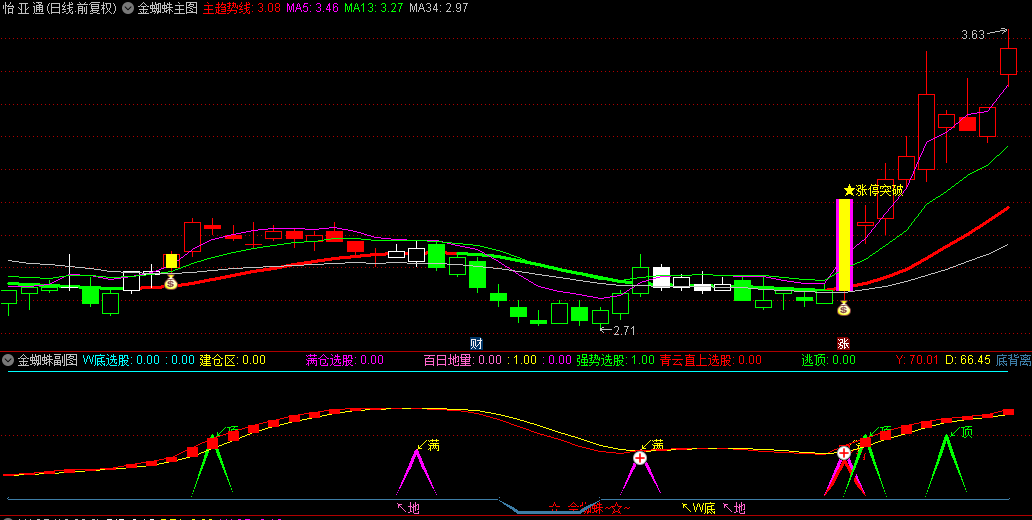Screen dimensions: 1032x520
Task: Click the 怡亚通(日线 前复权) chart title
Action: (59, 8)
